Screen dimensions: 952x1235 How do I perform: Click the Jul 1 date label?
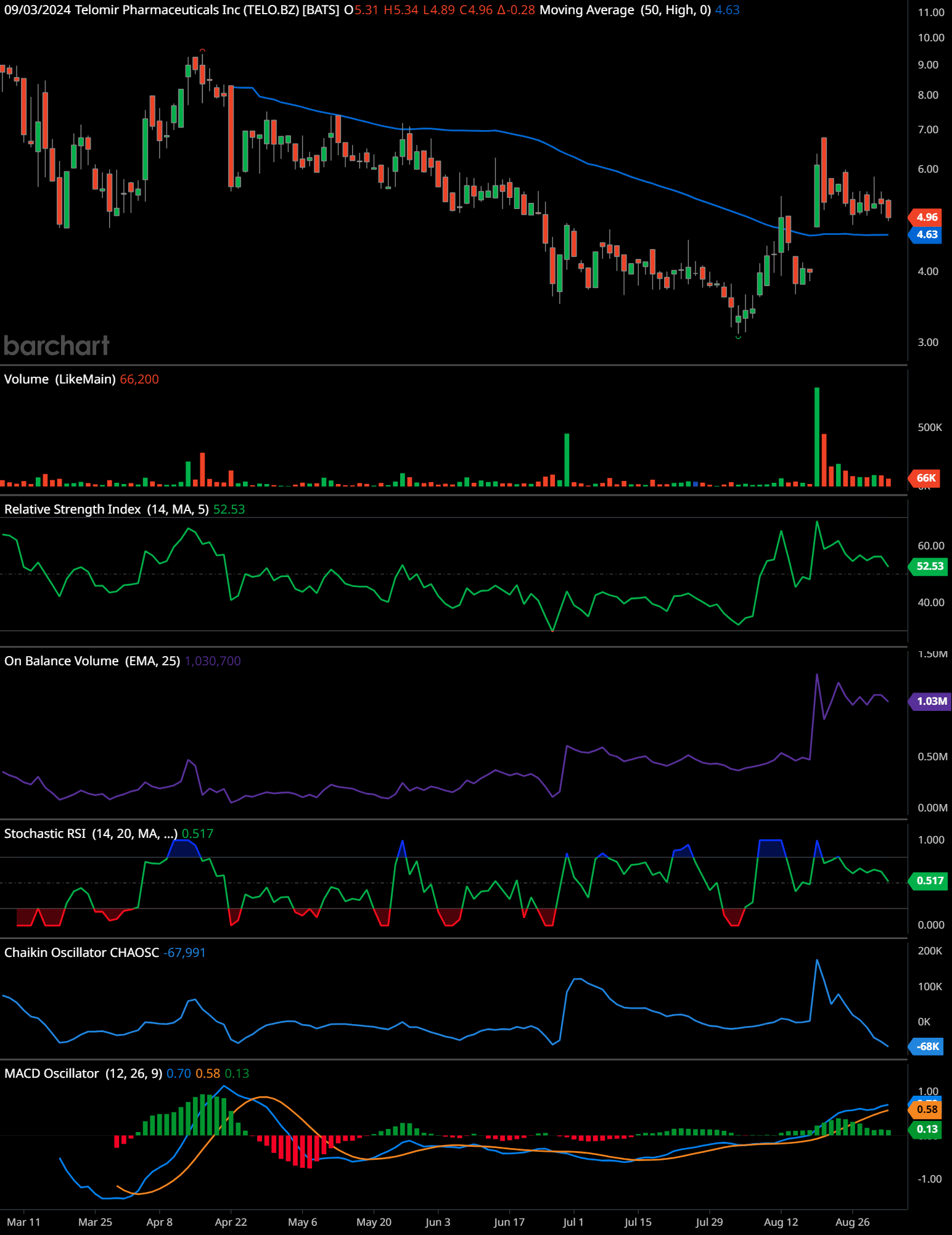(573, 1222)
